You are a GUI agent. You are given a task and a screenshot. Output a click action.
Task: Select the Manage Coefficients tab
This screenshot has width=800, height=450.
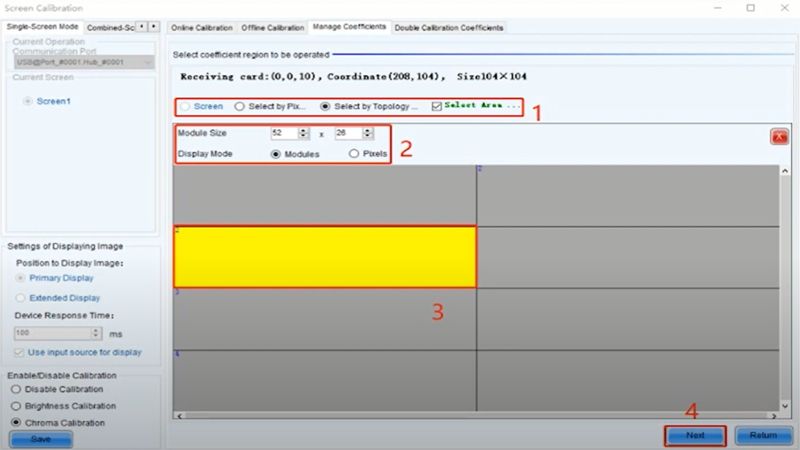349,27
